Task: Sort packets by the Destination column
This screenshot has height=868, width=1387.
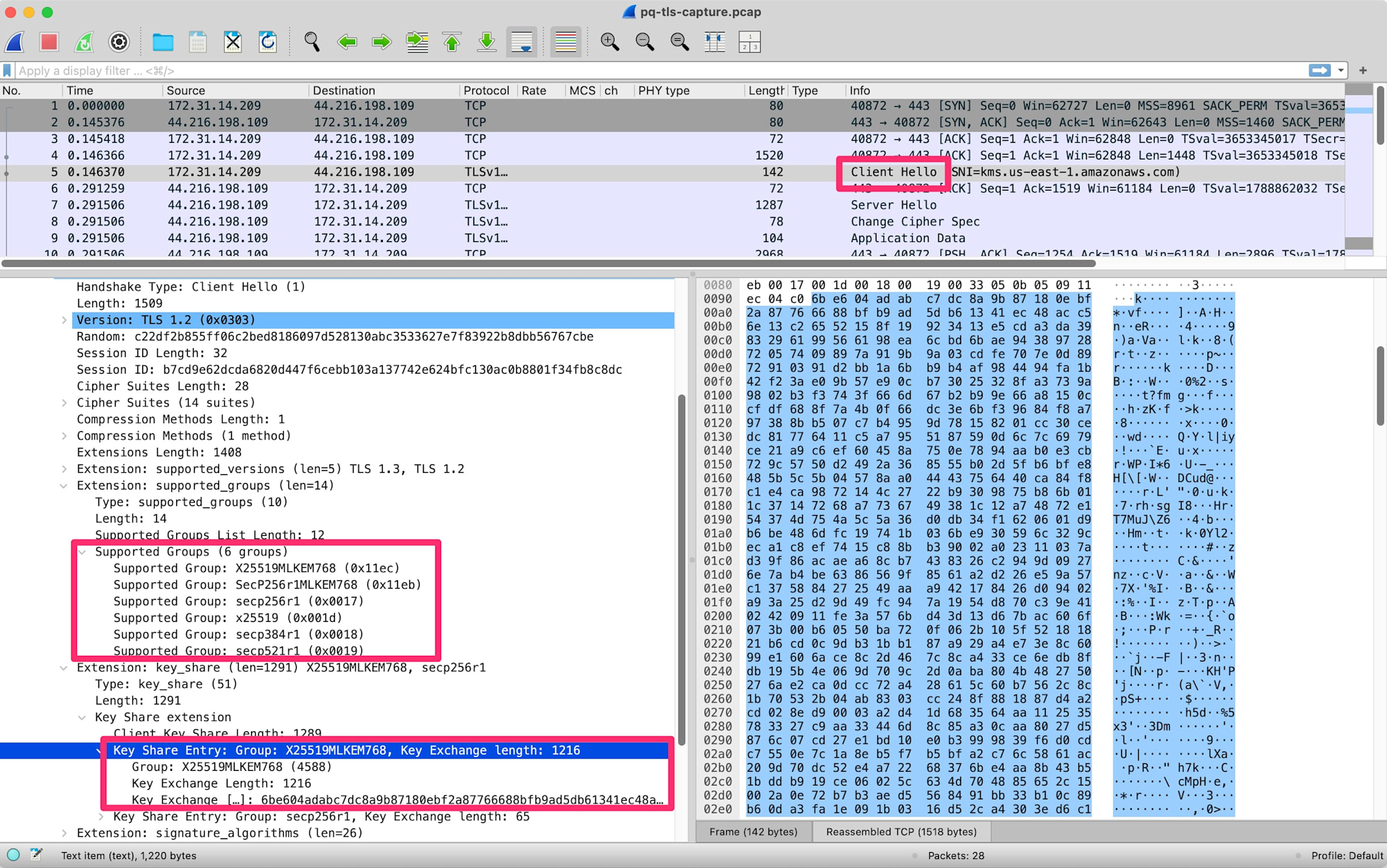Action: coord(384,91)
